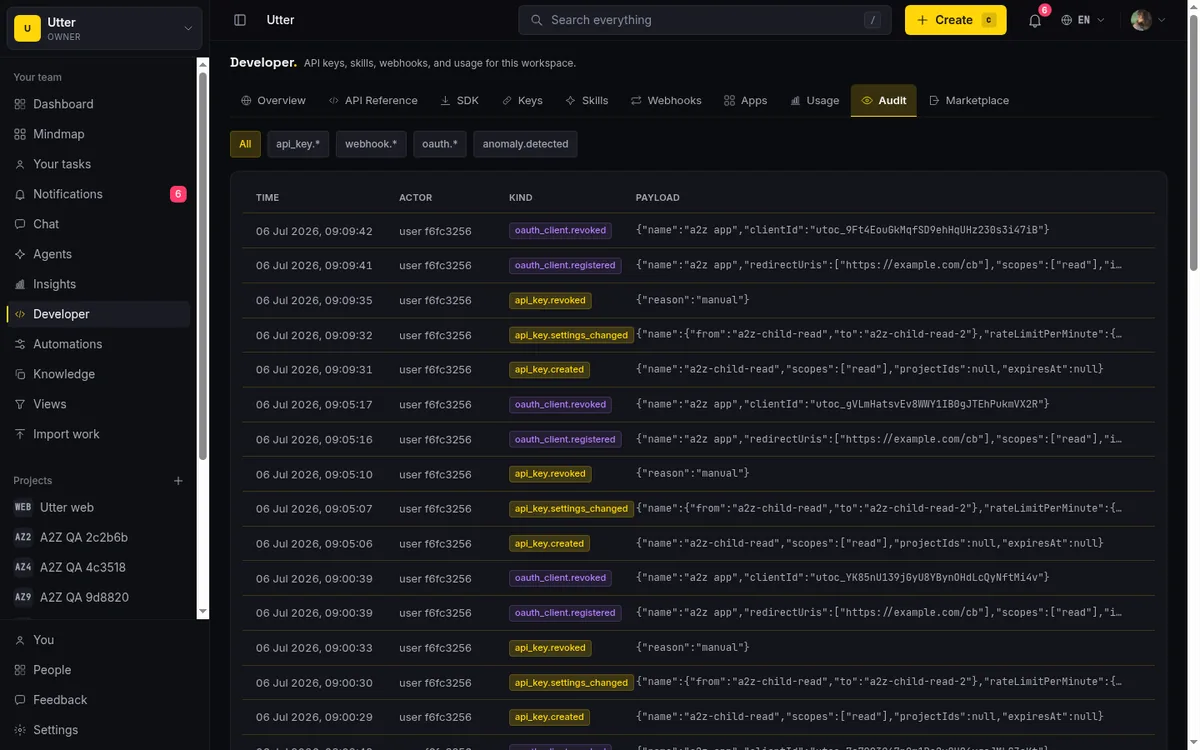This screenshot has height=750, width=1200.
Task: Click oauth_client.registered badge at 09:09:41
Action: (x=565, y=265)
